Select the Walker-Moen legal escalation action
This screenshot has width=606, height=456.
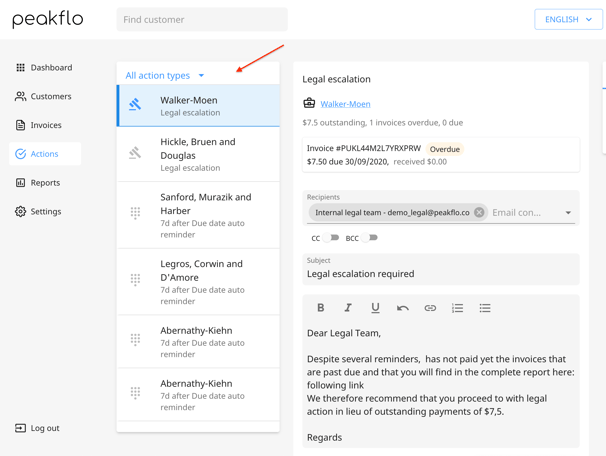click(x=198, y=106)
